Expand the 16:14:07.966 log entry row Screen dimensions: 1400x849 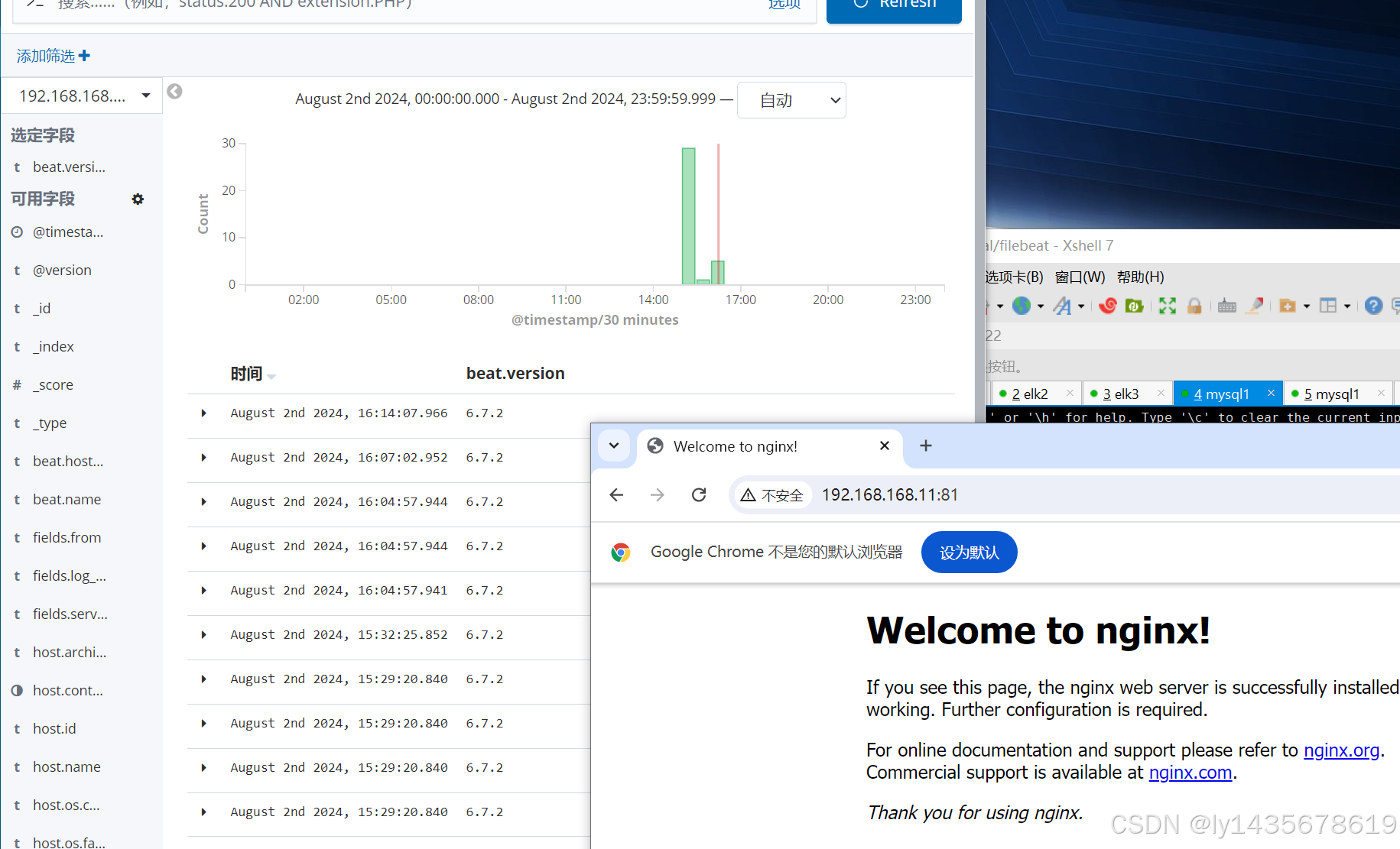pyautogui.click(x=203, y=413)
